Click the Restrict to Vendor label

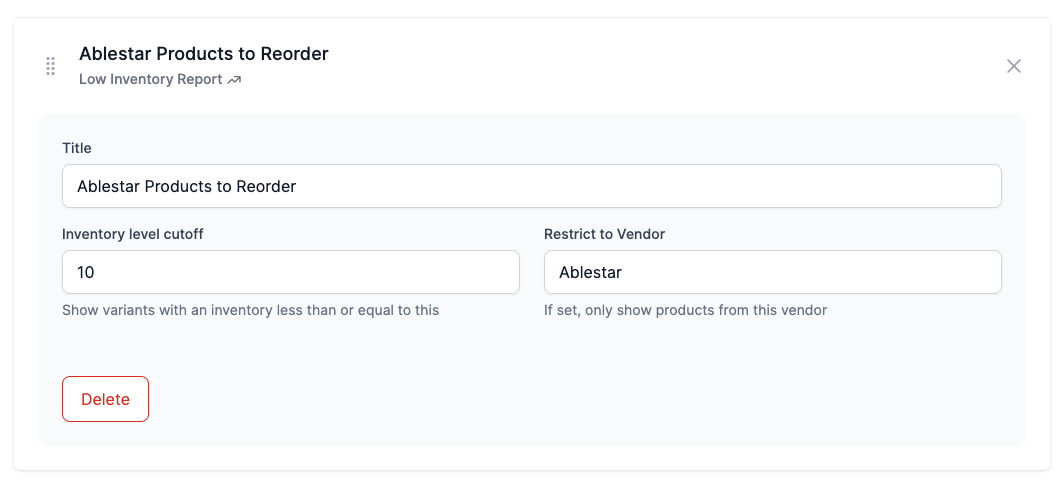[605, 234]
